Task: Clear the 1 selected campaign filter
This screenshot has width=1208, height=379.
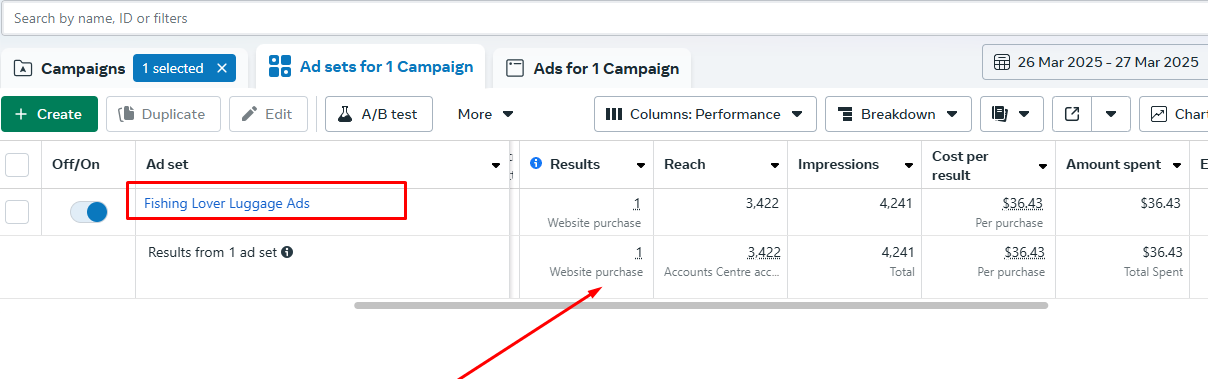Action: (222, 68)
